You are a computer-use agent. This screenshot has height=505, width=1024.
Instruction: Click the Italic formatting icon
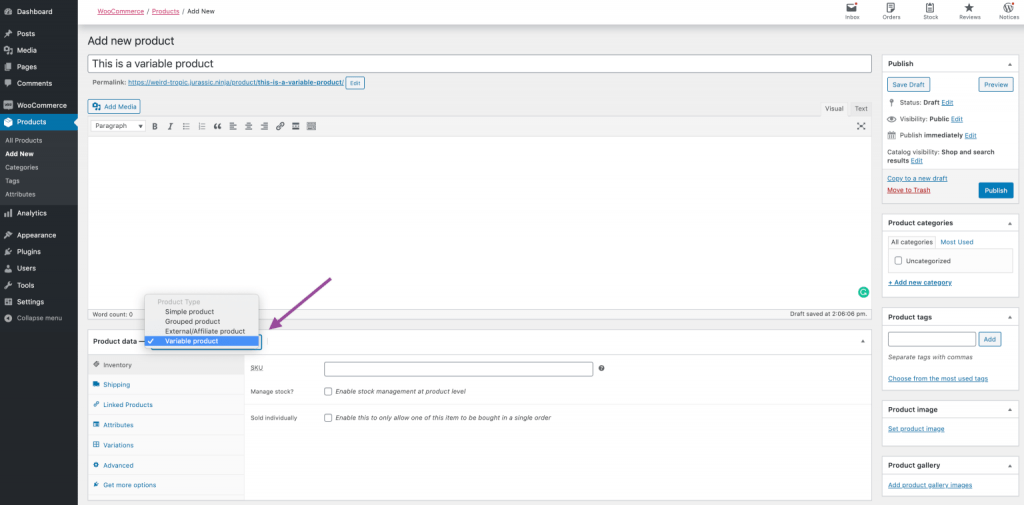coord(171,126)
